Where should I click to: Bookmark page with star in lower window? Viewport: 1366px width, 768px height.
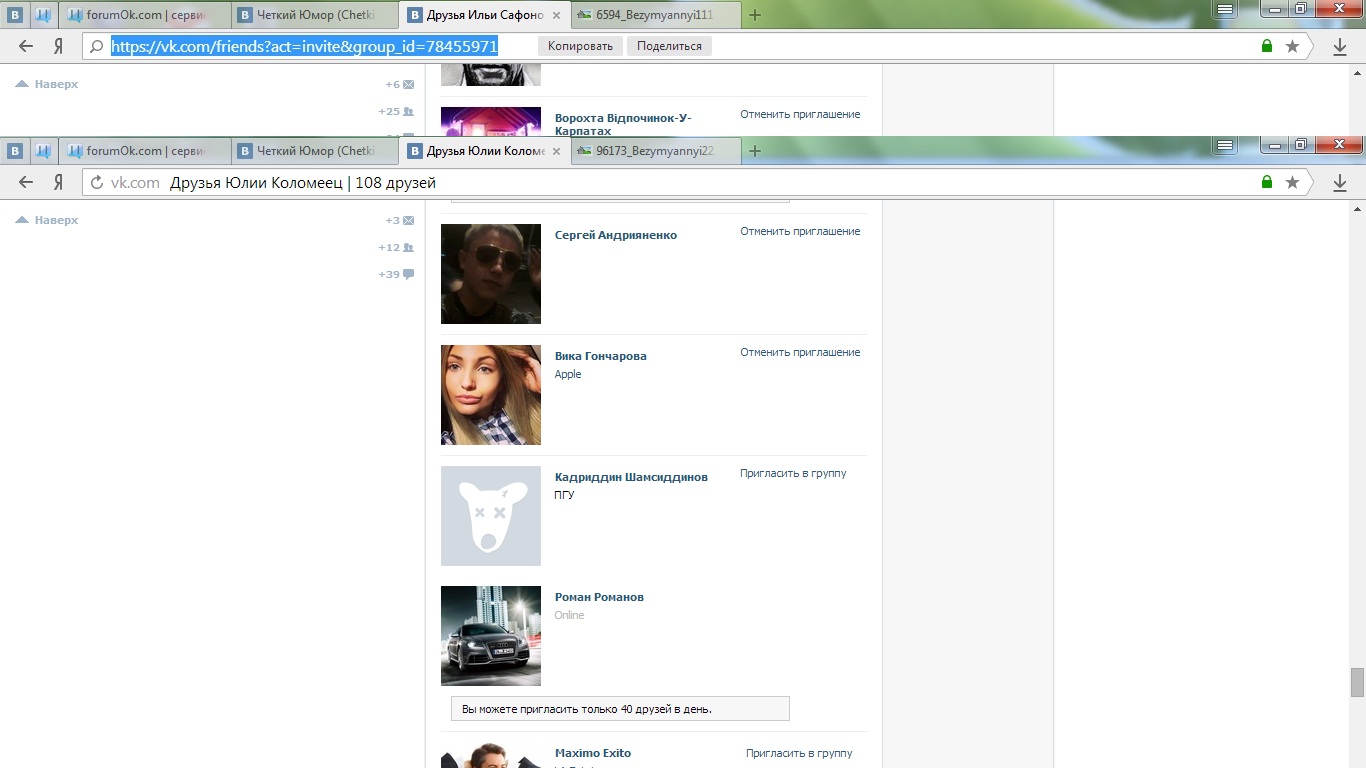pyautogui.click(x=1292, y=182)
